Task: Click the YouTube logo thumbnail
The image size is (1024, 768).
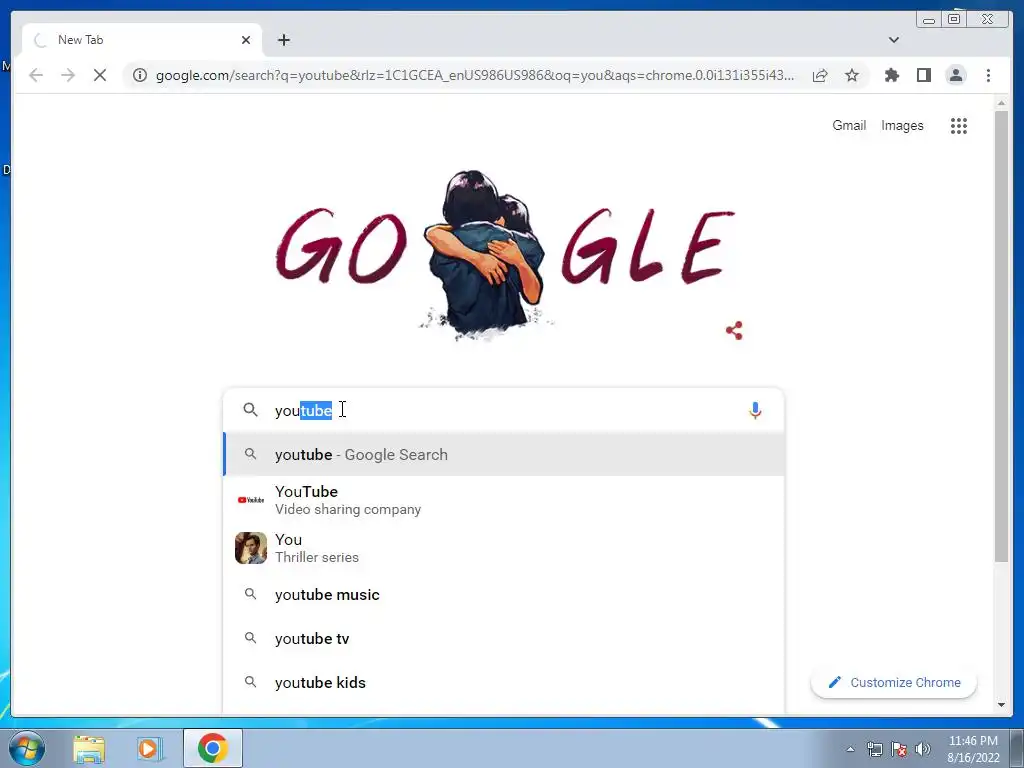Action: coord(251,500)
